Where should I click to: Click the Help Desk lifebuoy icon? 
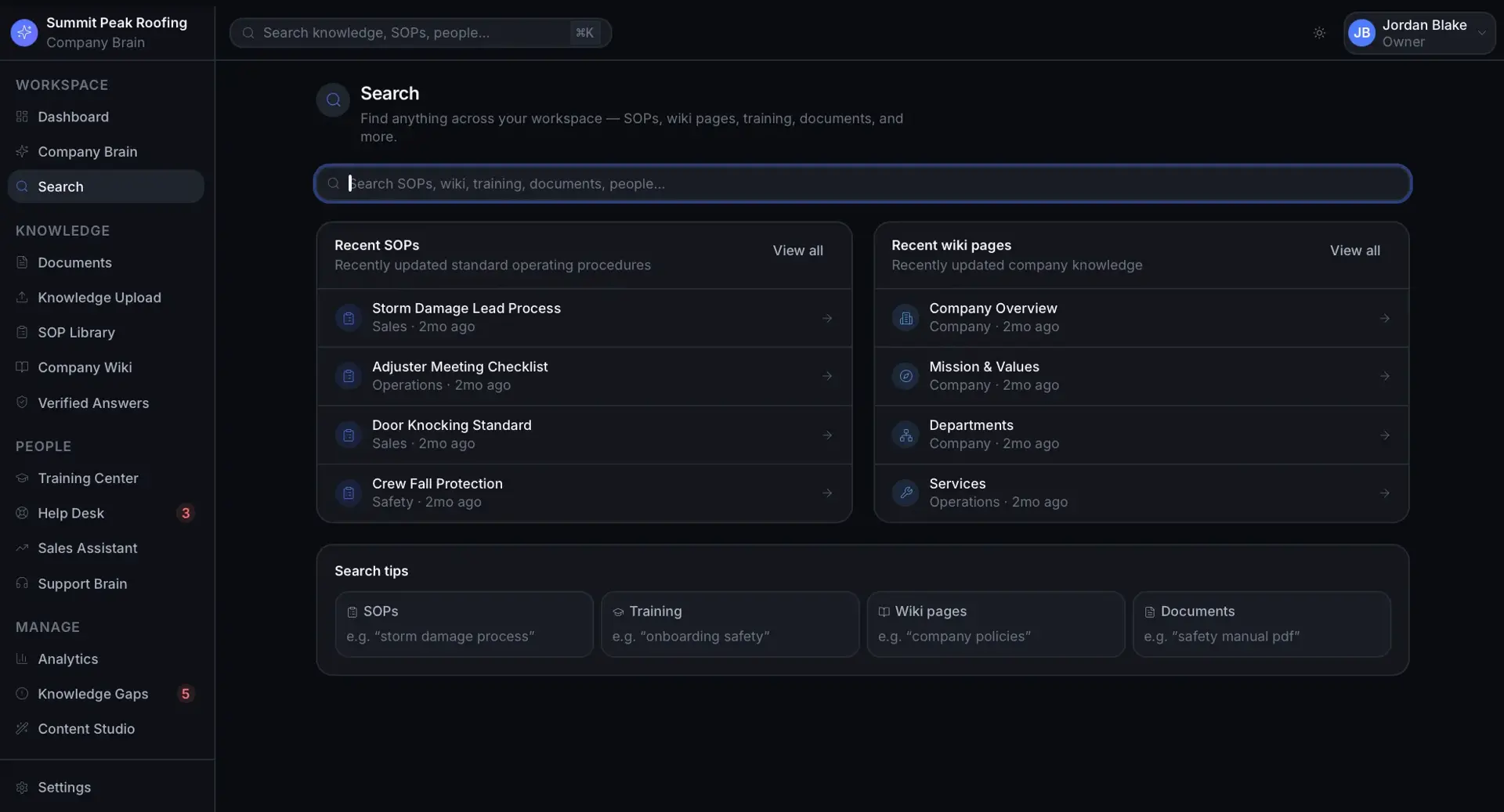(x=22, y=513)
